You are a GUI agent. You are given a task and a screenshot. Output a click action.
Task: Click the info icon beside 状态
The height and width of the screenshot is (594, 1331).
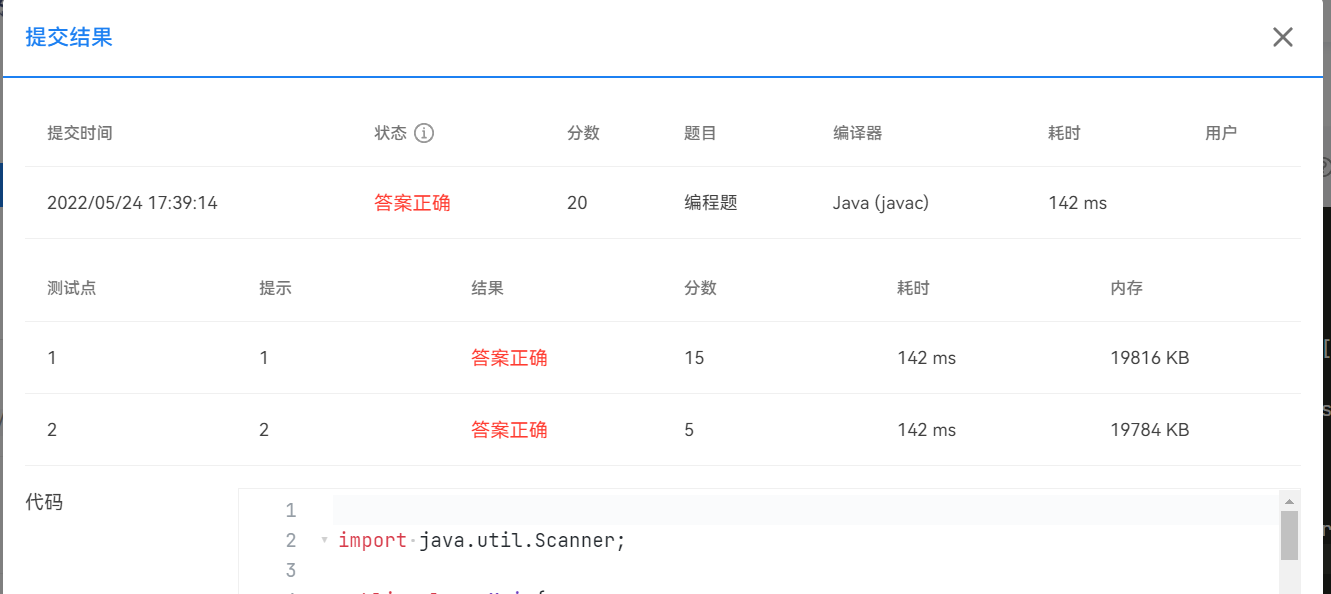click(x=424, y=133)
